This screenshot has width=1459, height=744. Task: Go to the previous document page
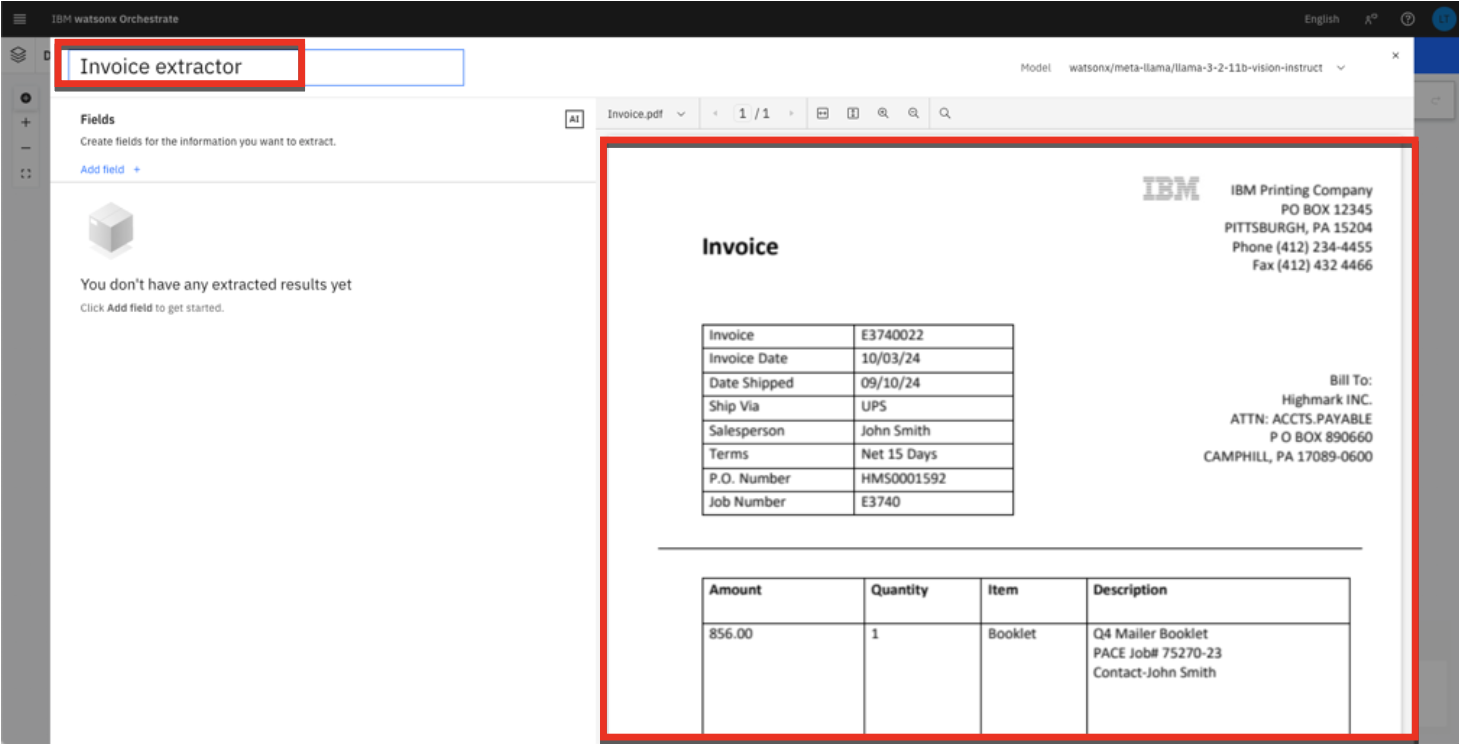[x=716, y=114]
